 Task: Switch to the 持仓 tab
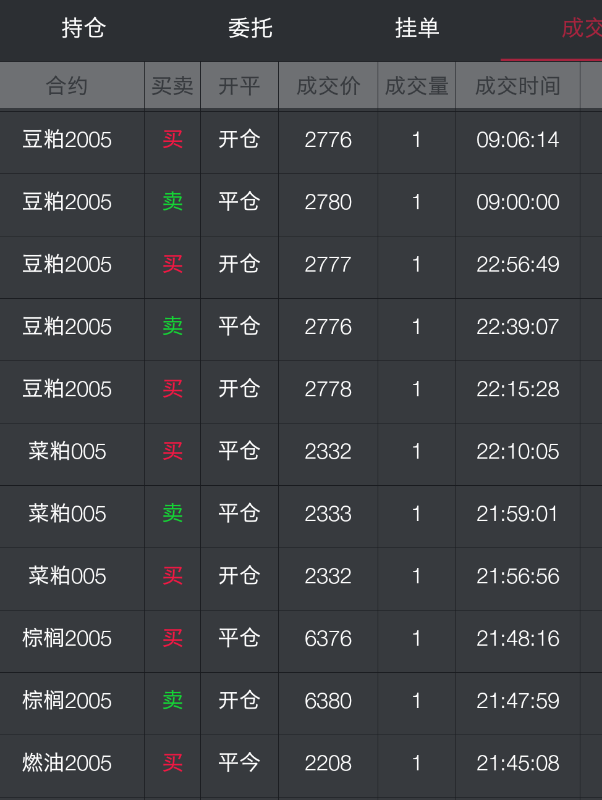point(83,29)
